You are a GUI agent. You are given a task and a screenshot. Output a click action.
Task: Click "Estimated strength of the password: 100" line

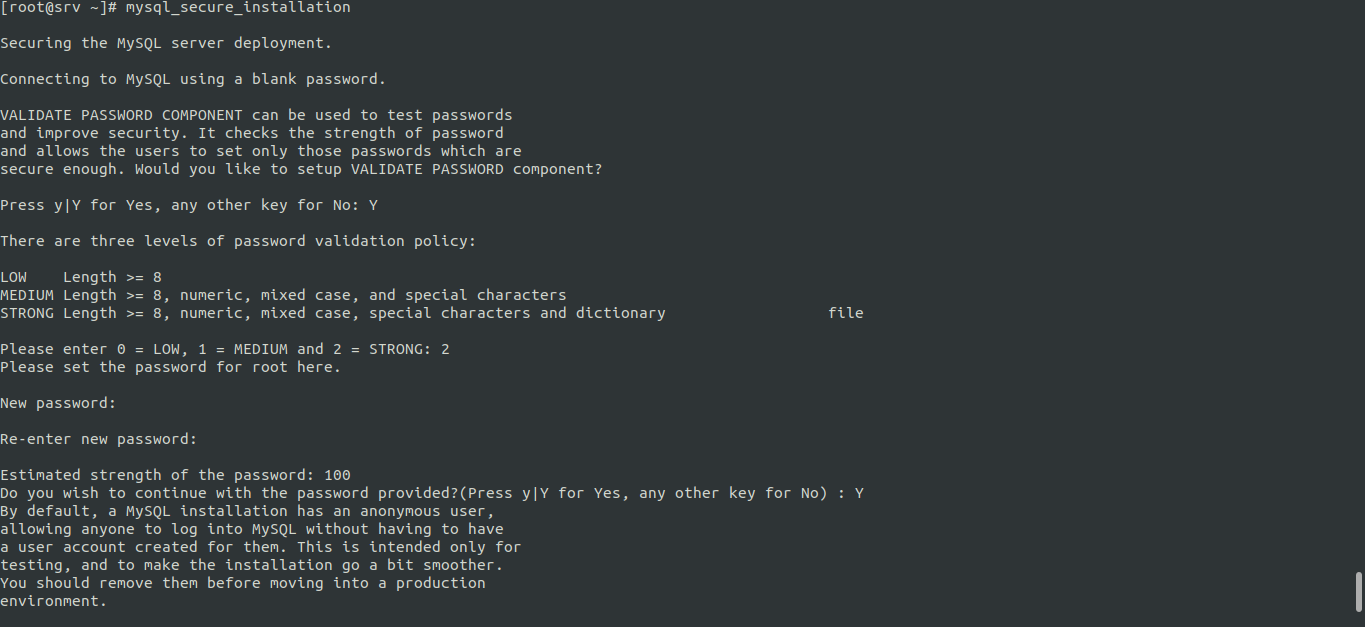pyautogui.click(x=175, y=475)
